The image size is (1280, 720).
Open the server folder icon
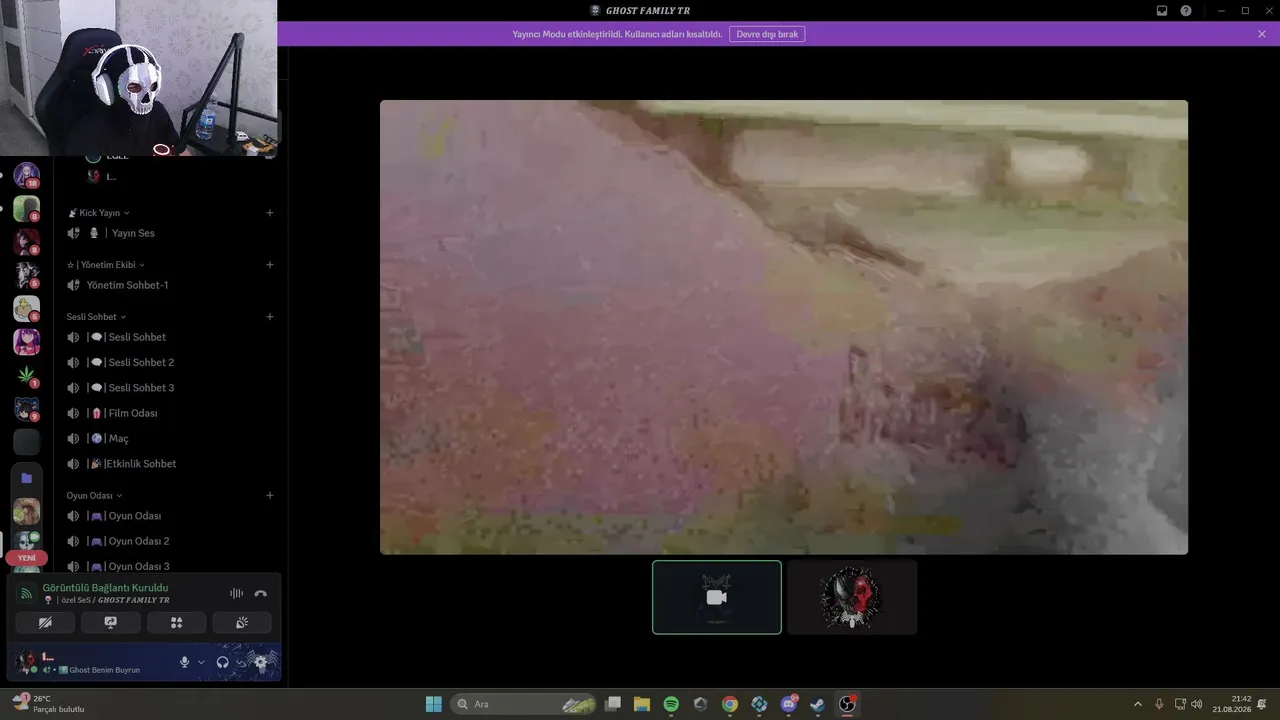[27, 478]
